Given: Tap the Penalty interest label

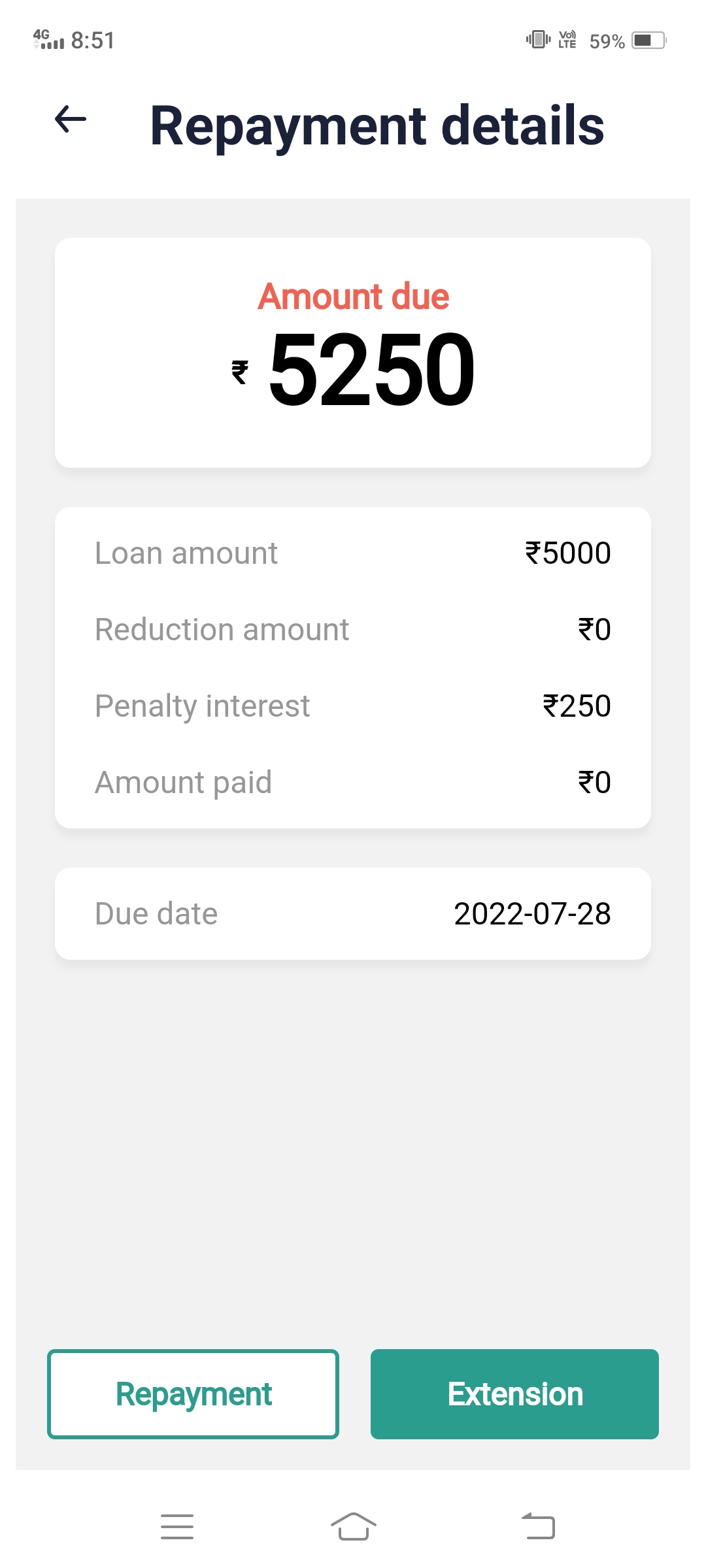Looking at the screenshot, I should [x=202, y=706].
